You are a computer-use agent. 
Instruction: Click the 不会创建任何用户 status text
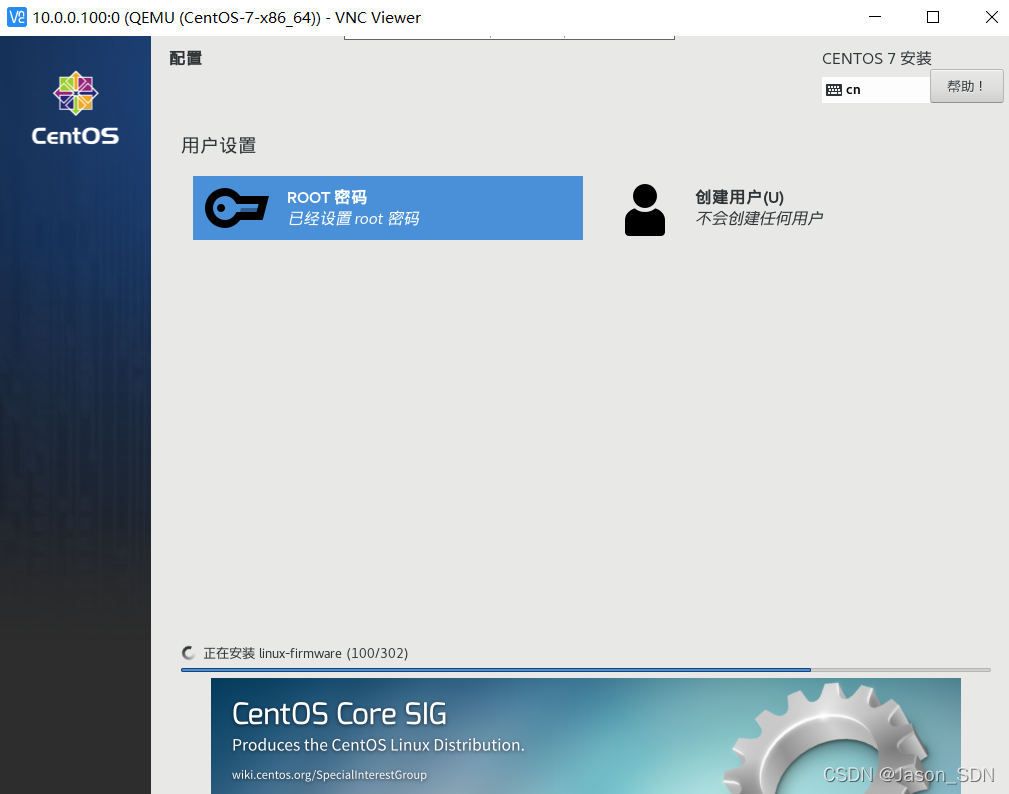coord(759,219)
